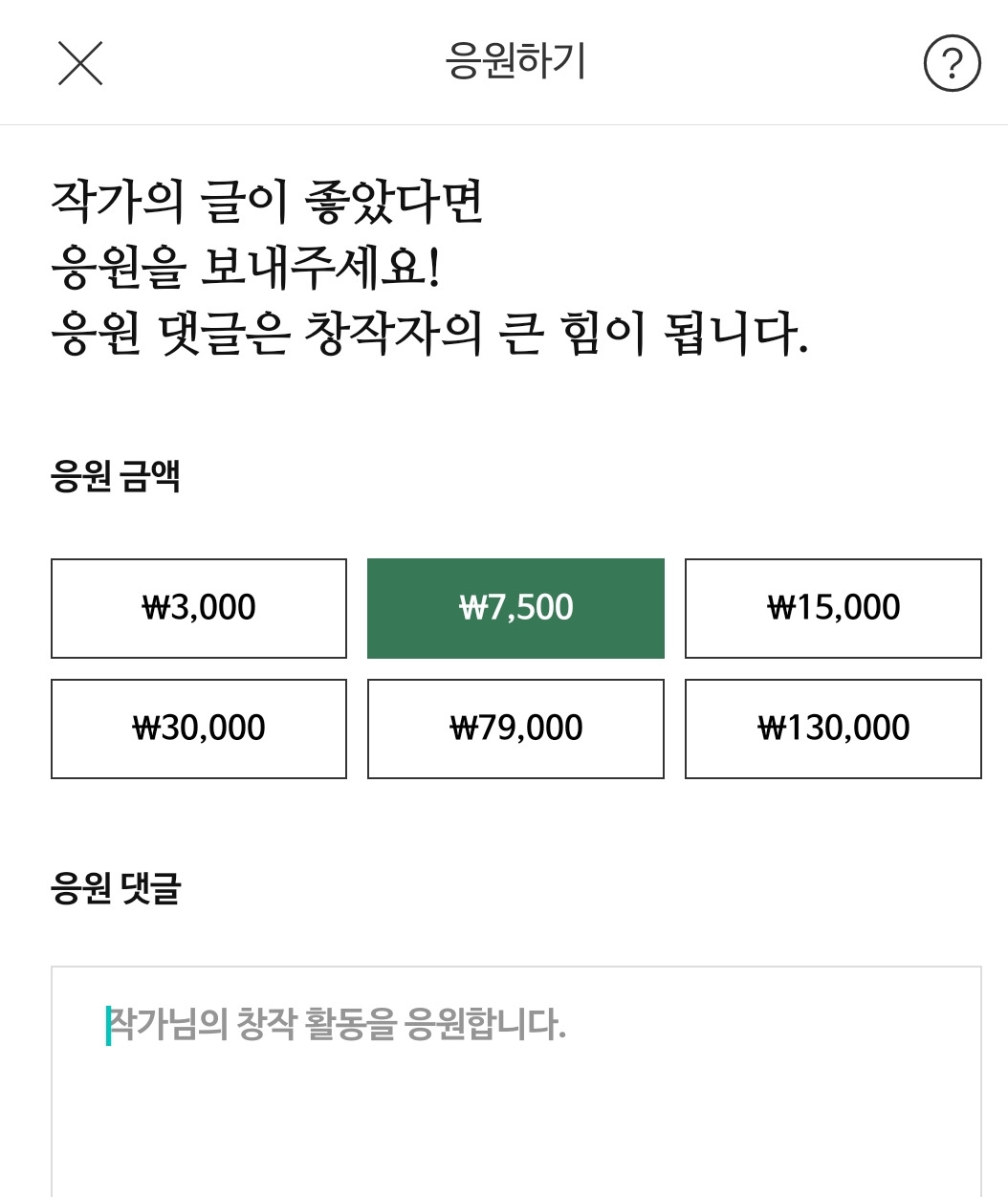The width and height of the screenshot is (1008, 1197).
Task: Click the 응원 금액 section label
Action: 116,476
